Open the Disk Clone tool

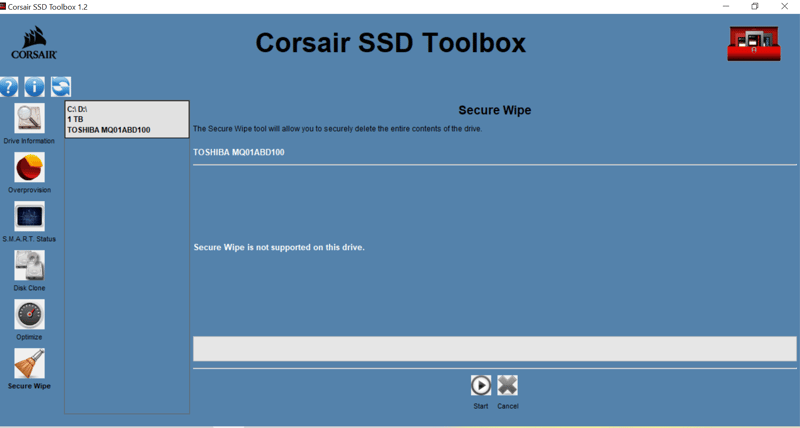coord(30,265)
